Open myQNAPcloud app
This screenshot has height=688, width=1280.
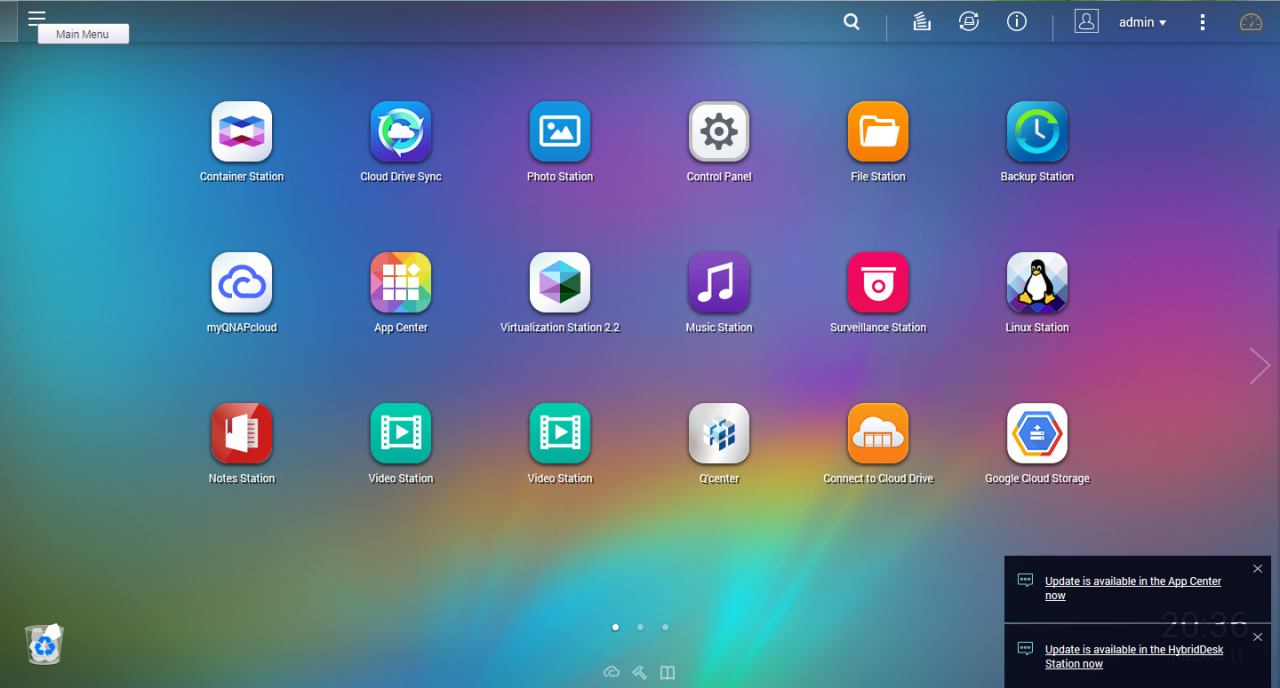242,283
